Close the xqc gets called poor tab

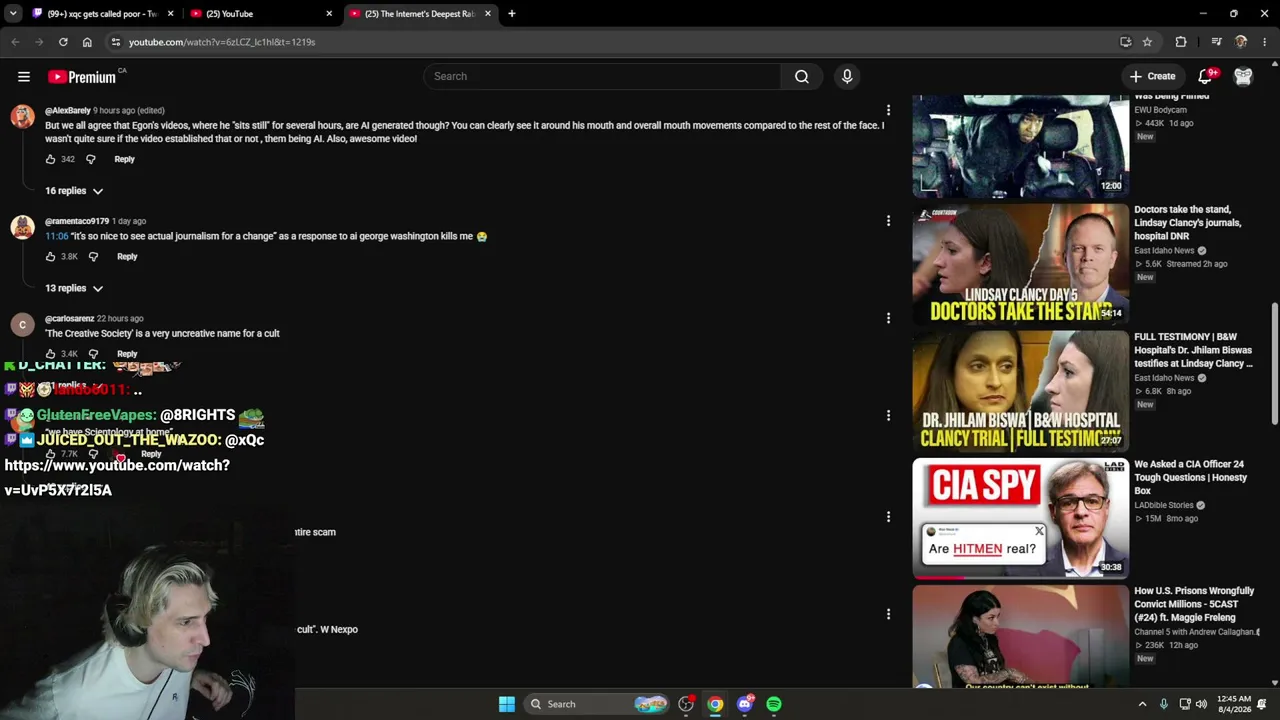coord(171,14)
